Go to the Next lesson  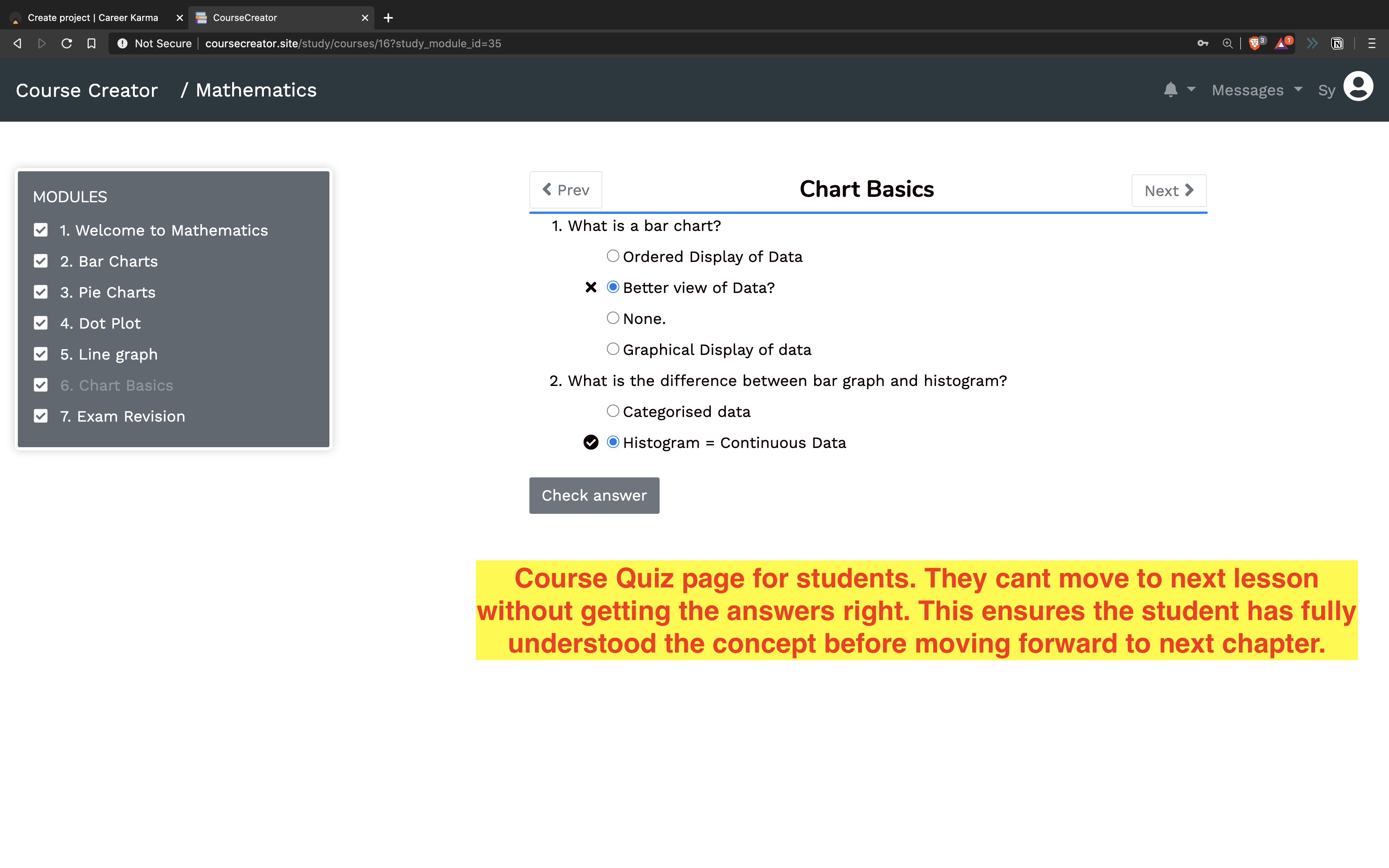coord(1168,191)
